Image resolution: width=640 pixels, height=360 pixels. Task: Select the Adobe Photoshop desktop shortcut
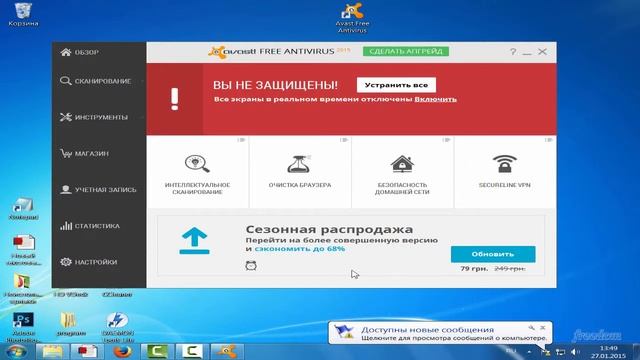(x=23, y=327)
